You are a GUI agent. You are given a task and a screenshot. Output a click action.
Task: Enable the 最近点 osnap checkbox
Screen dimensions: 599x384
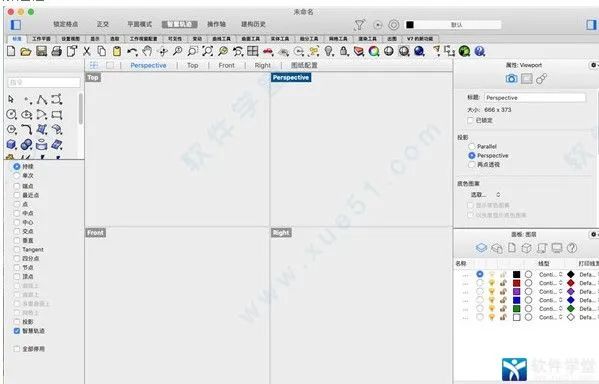[x=16, y=195]
